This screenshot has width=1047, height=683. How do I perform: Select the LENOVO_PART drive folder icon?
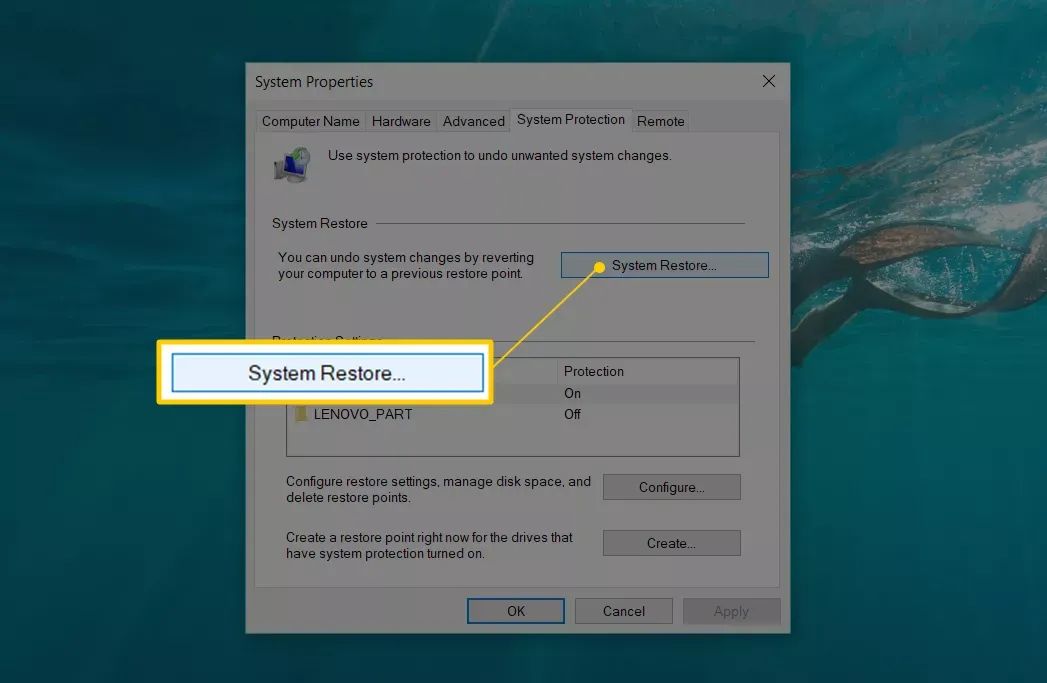click(x=301, y=414)
